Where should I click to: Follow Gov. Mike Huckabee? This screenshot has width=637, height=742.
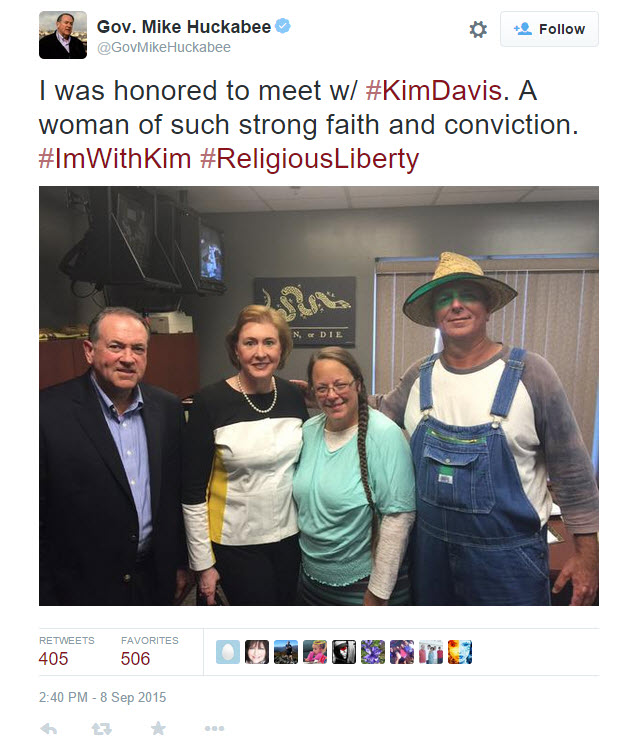(549, 29)
